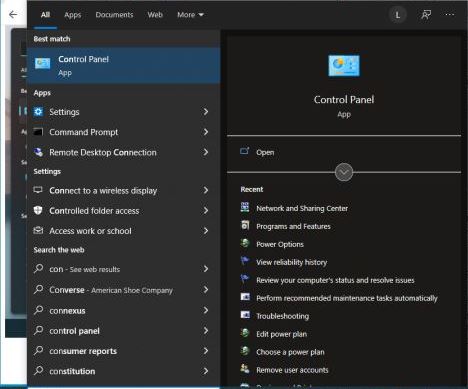The height and width of the screenshot is (389, 468).
Task: Click the consumer reports suggestion text
Action: pyautogui.click(x=83, y=351)
